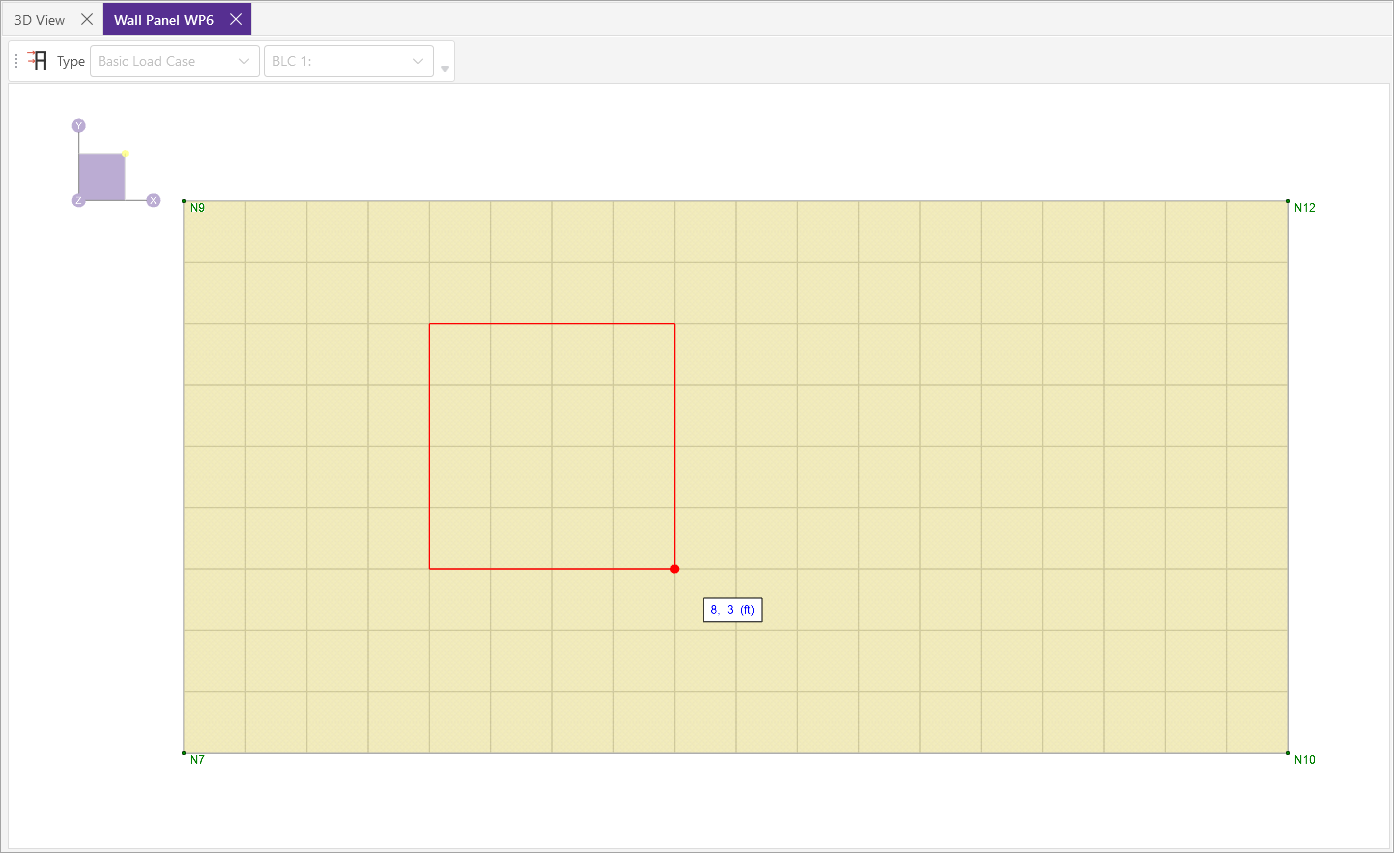Expand the toolbar overflow arrow
Image resolution: width=1394 pixels, height=853 pixels.
pyautogui.click(x=445, y=69)
